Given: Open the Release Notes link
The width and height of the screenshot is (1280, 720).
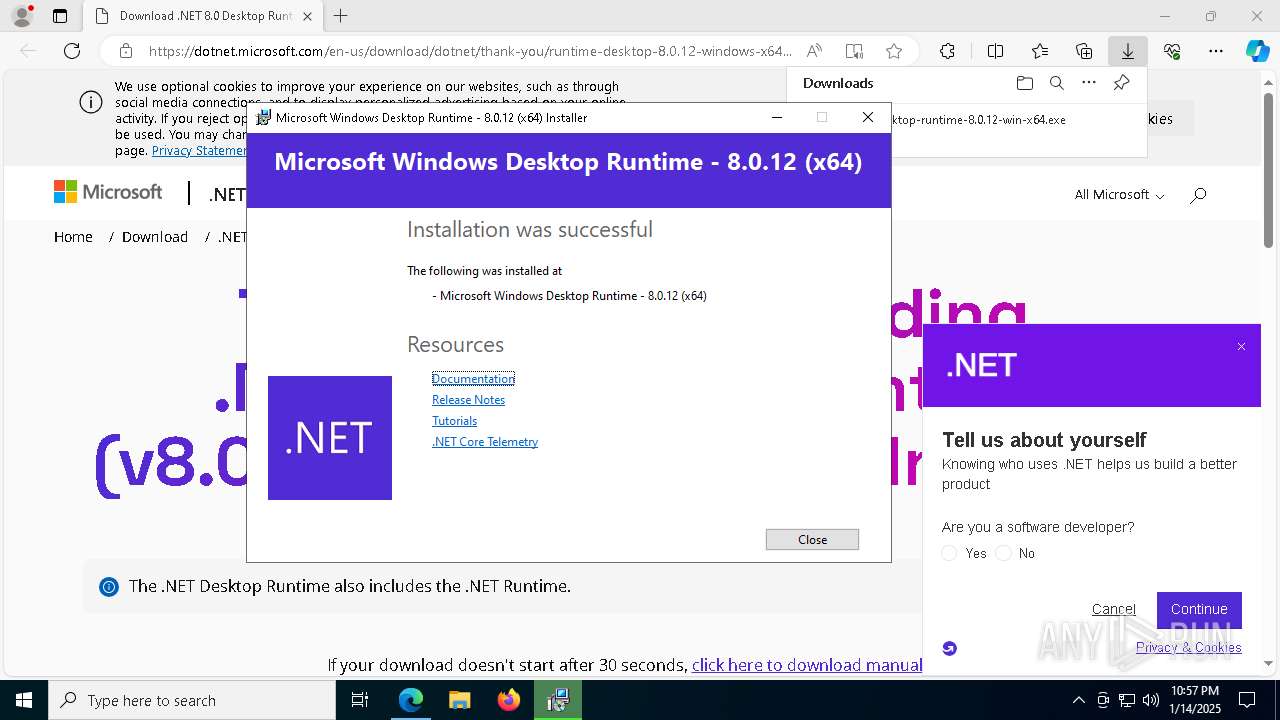Looking at the screenshot, I should click(x=468, y=399).
